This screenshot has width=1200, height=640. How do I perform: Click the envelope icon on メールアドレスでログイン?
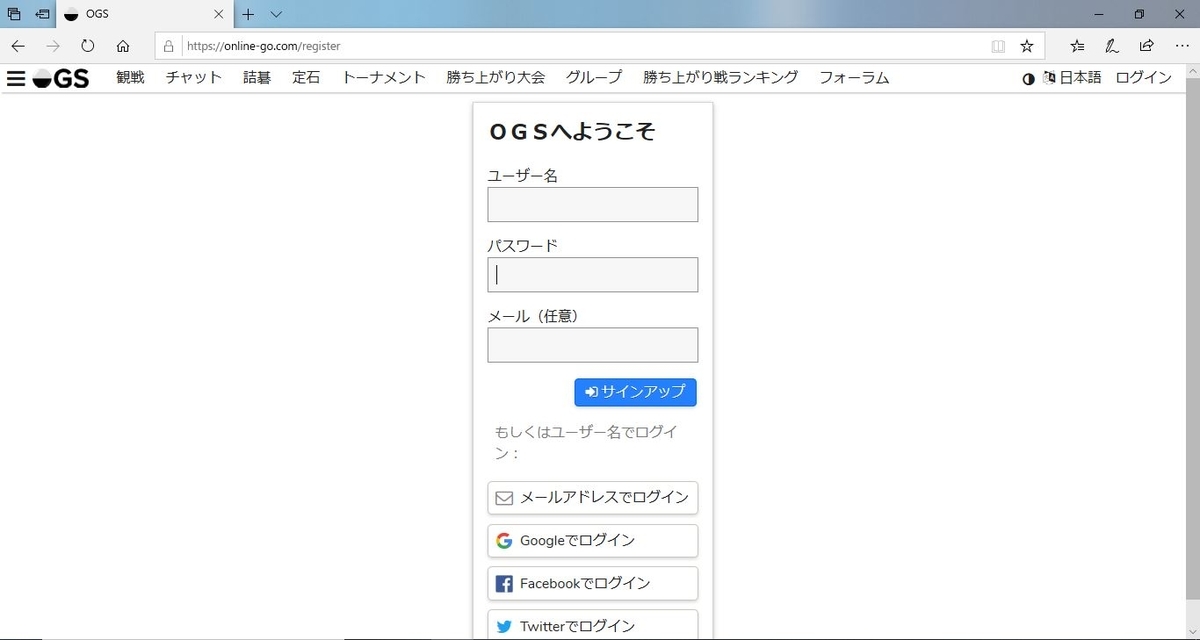coord(503,497)
